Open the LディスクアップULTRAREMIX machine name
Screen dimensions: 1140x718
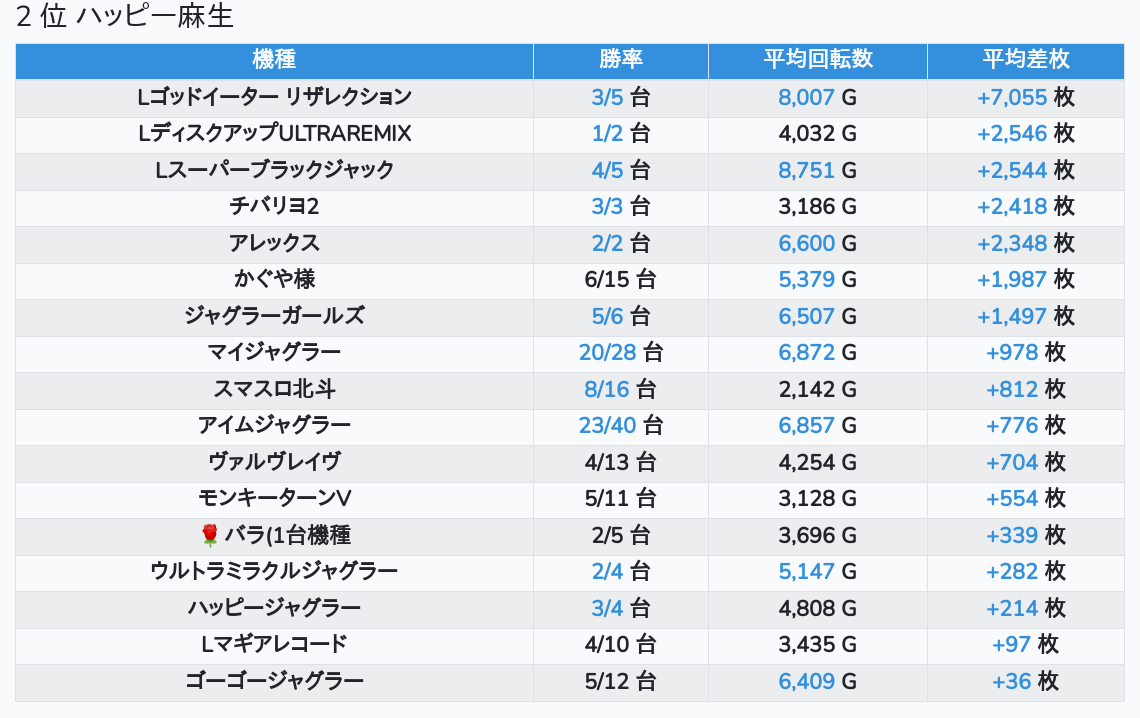tap(274, 134)
